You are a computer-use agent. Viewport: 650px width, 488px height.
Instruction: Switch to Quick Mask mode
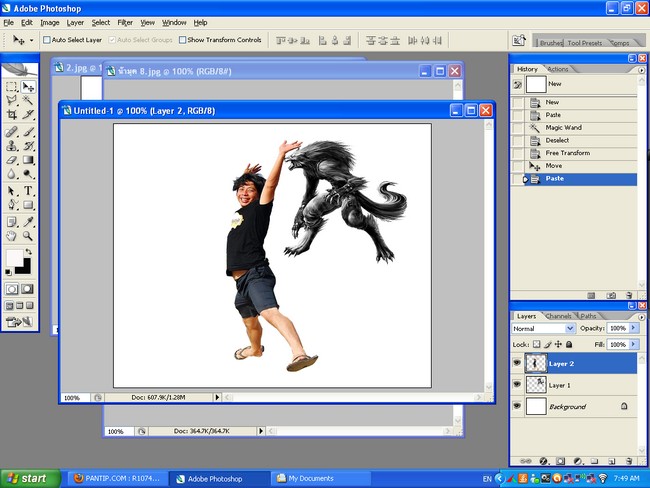tap(27, 289)
